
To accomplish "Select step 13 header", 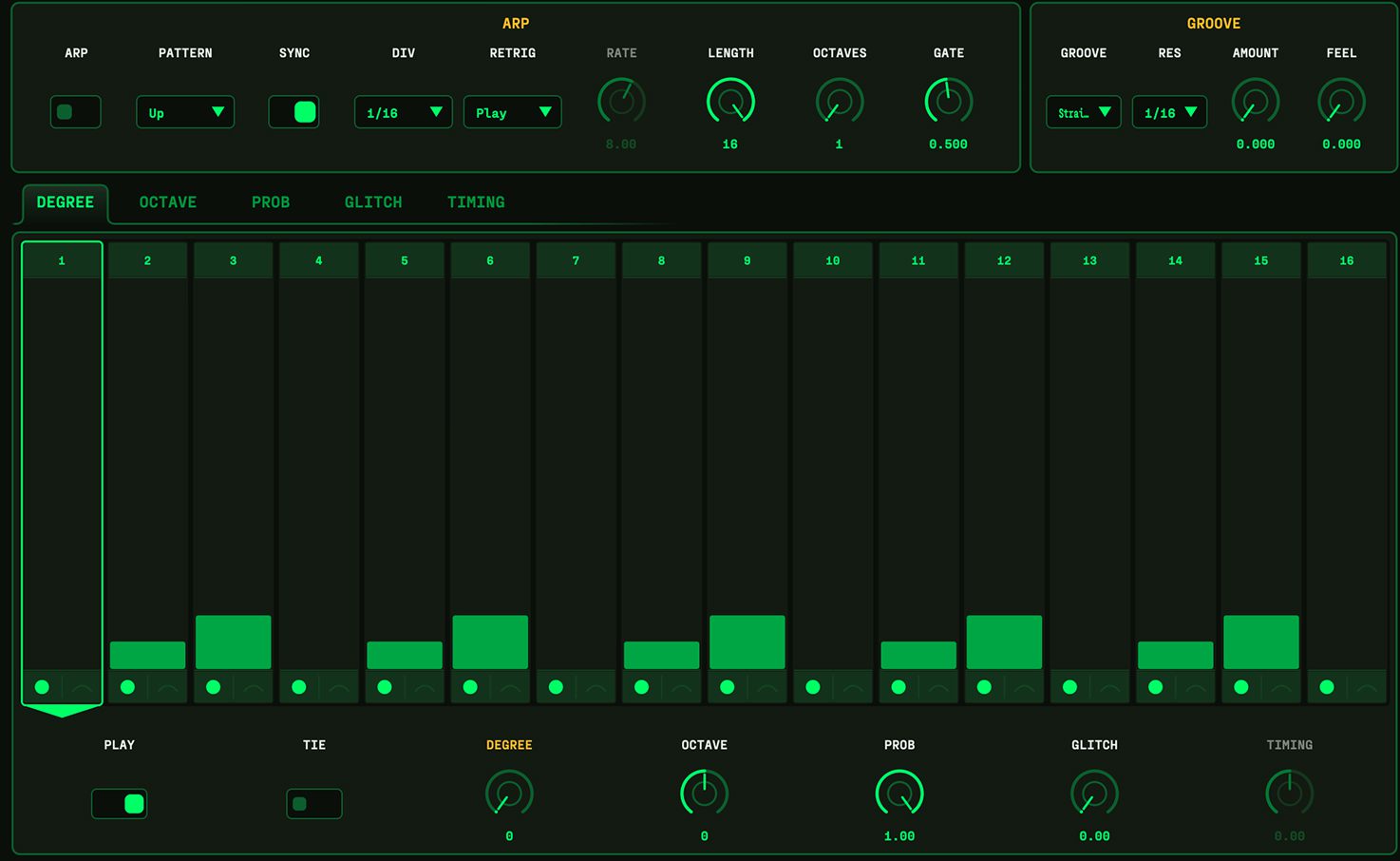I will pos(1089,260).
